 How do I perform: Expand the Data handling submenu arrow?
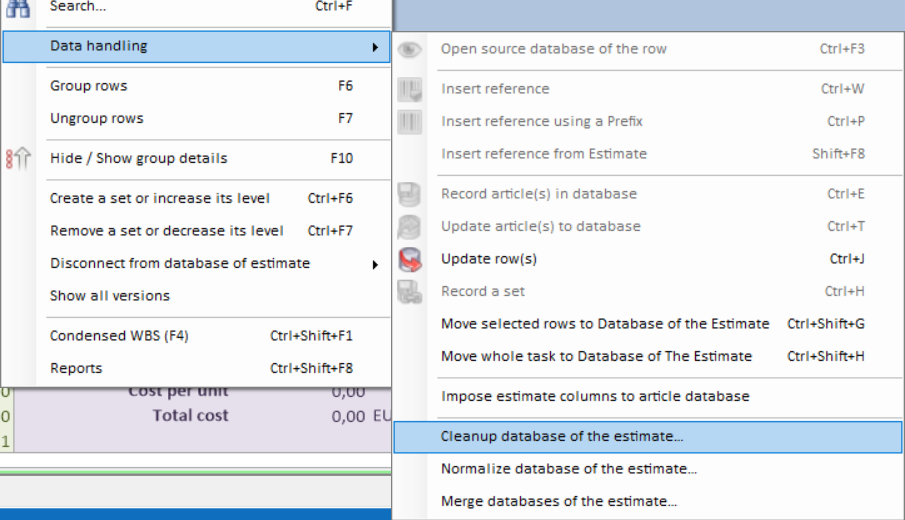[x=375, y=47]
